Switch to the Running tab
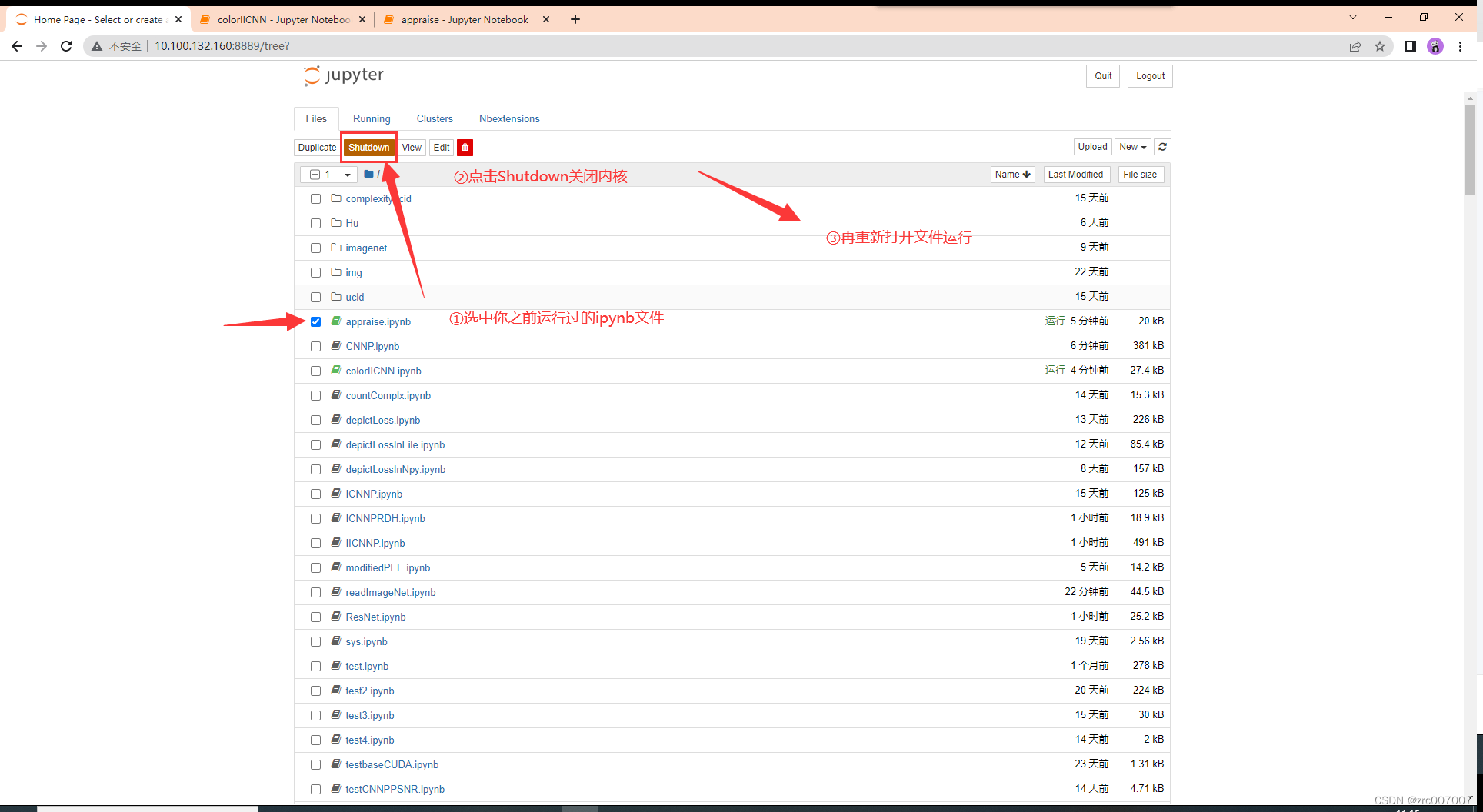This screenshot has height=812, width=1483. click(372, 118)
